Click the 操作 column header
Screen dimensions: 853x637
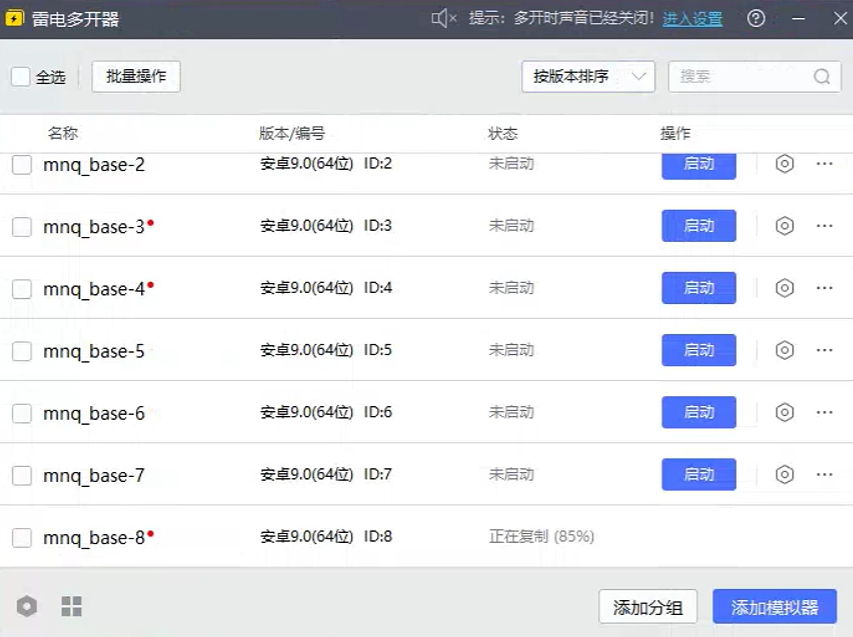click(x=675, y=133)
